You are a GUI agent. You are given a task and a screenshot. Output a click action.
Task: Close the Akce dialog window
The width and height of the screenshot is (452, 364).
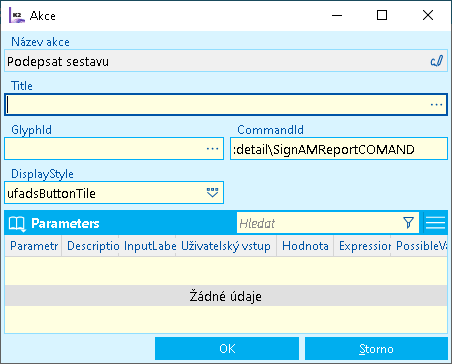click(428, 15)
